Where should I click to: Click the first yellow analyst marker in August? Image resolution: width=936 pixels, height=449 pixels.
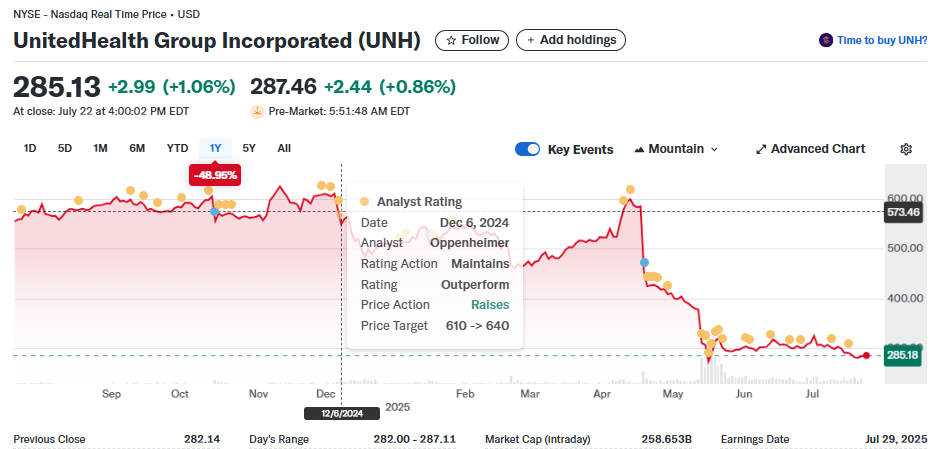click(21, 210)
